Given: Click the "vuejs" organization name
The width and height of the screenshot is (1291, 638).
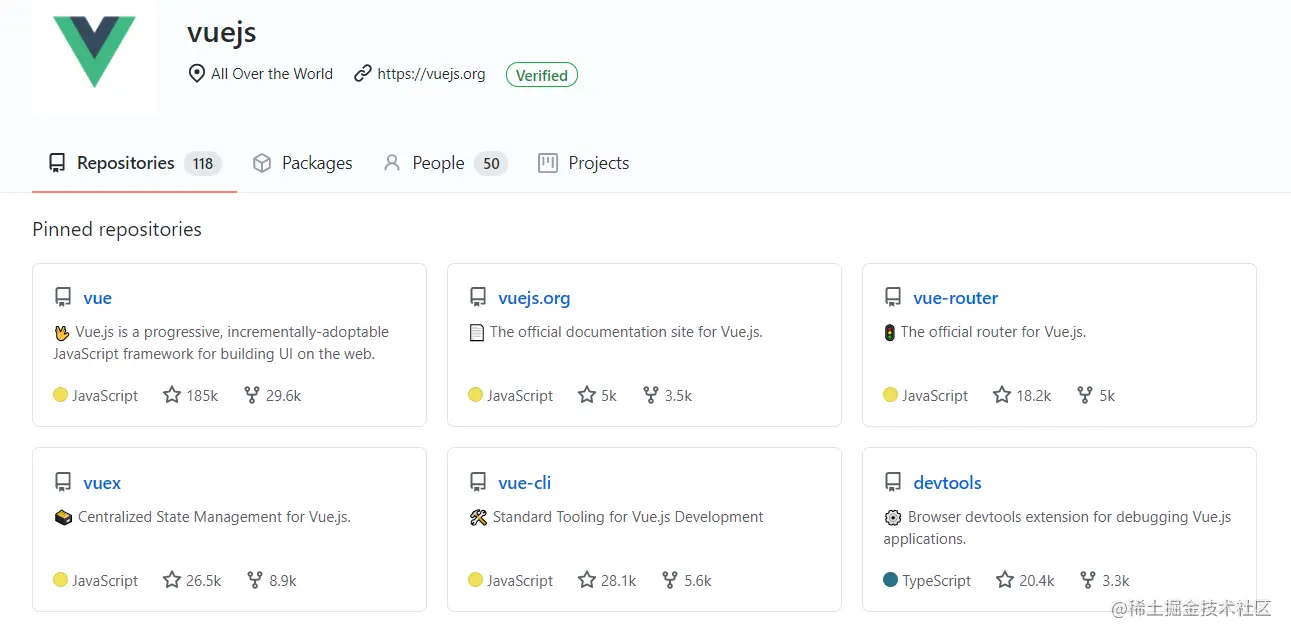Looking at the screenshot, I should (x=222, y=32).
